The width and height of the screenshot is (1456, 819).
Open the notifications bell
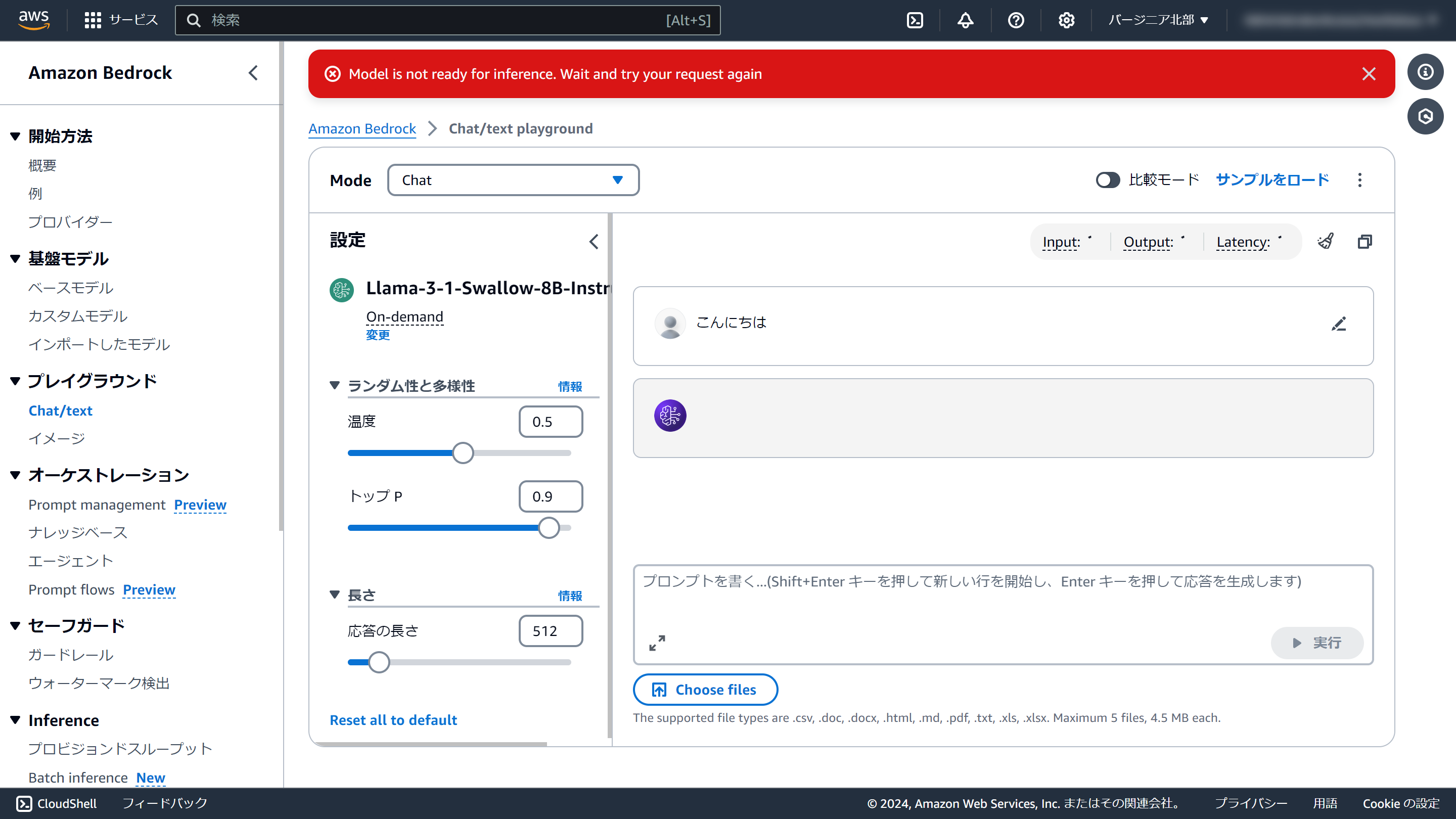tap(966, 20)
